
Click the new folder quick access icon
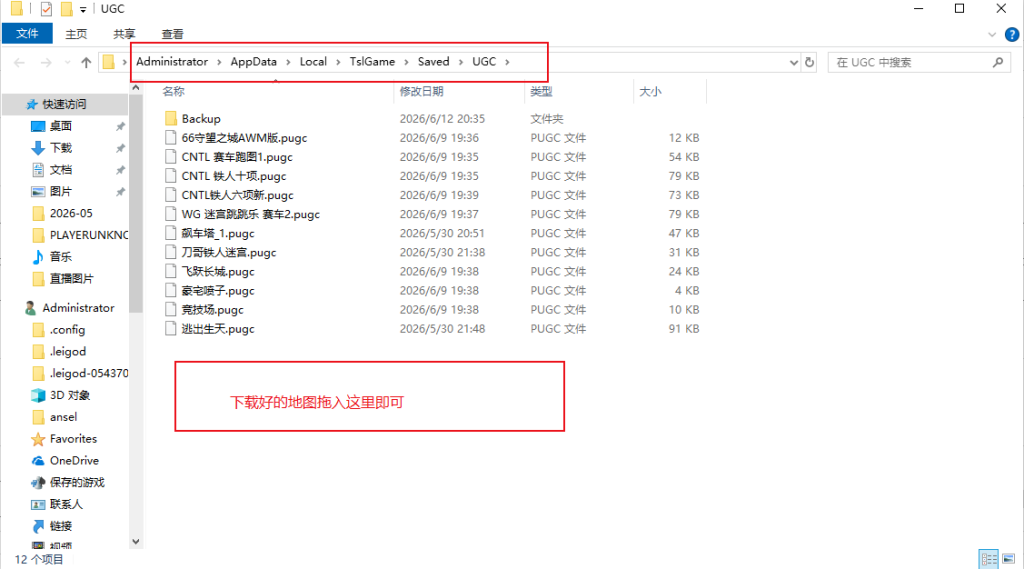coord(66,9)
